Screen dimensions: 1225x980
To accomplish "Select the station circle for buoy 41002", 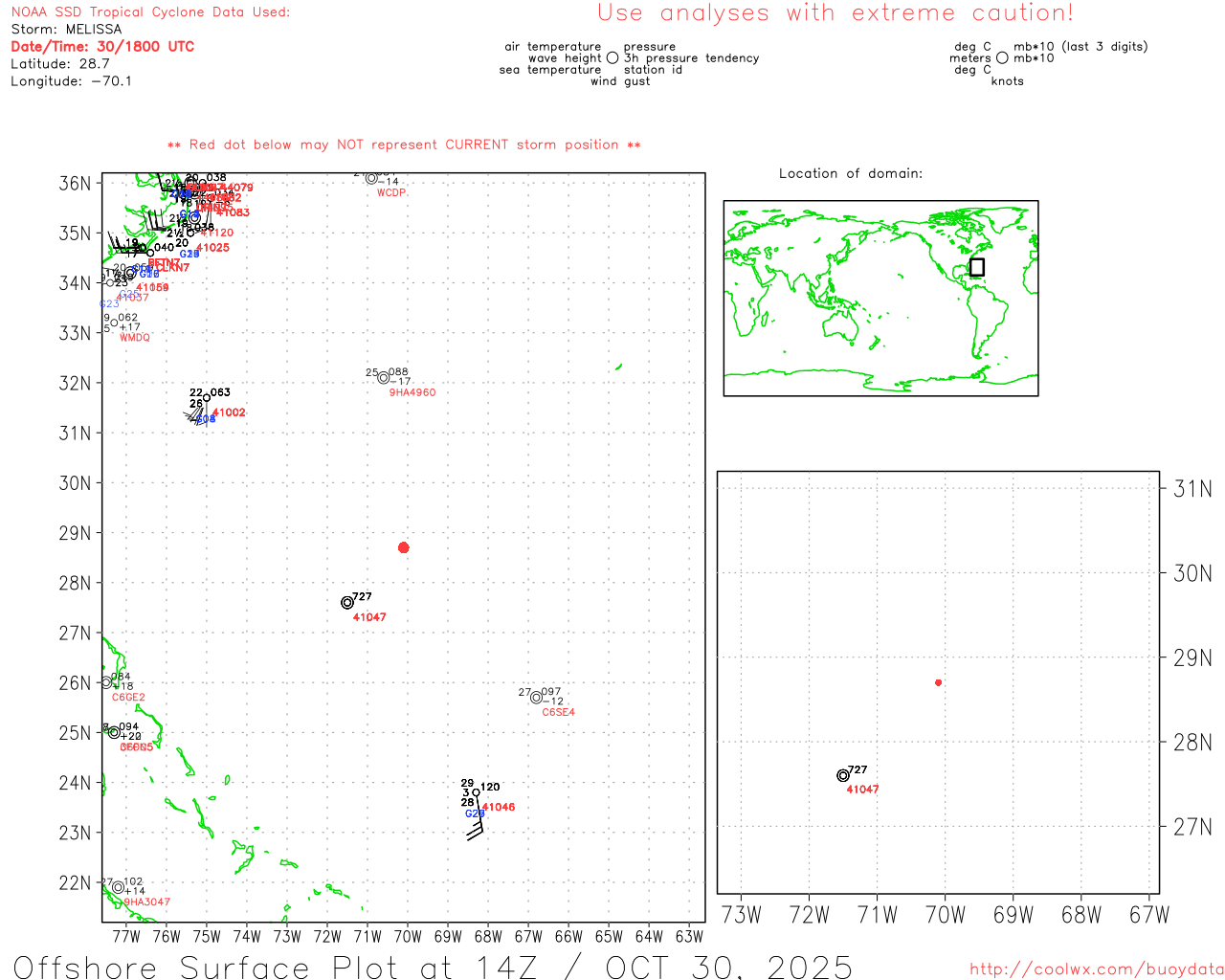I will tap(206, 398).
